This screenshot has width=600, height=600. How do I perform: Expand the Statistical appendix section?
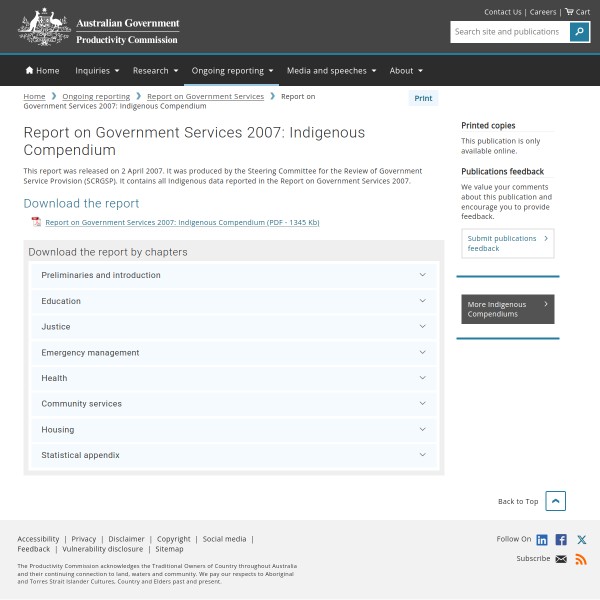pos(234,455)
